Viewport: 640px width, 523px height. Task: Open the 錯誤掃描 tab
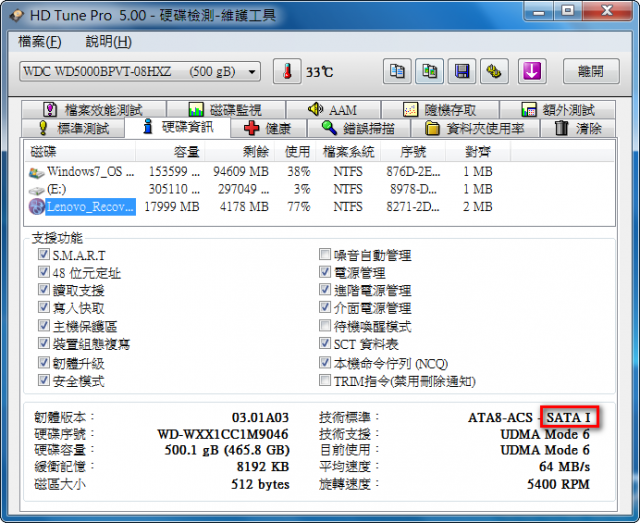[359, 128]
